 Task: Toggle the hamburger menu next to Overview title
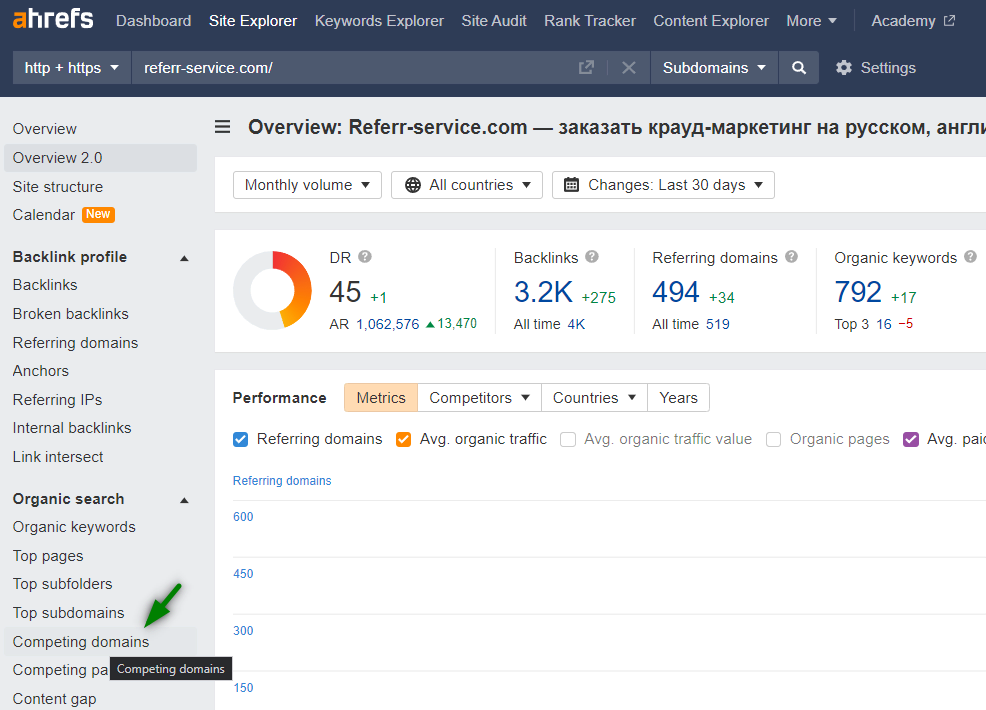223,127
